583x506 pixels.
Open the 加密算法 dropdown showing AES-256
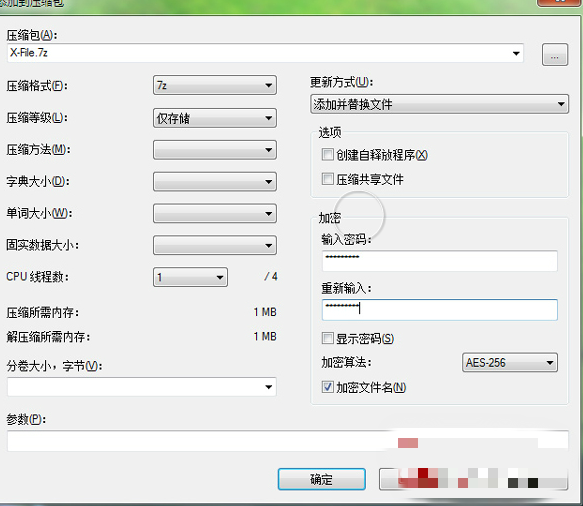[510, 362]
